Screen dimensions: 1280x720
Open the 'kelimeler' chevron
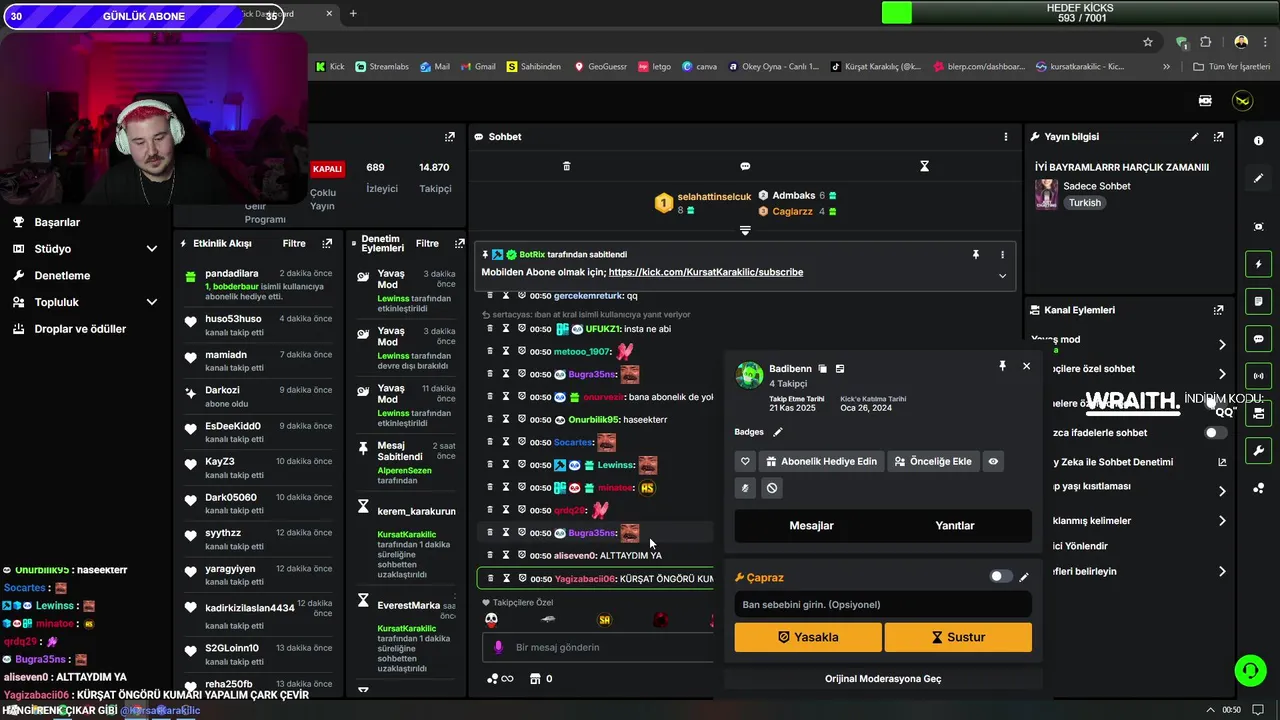tap(1222, 521)
